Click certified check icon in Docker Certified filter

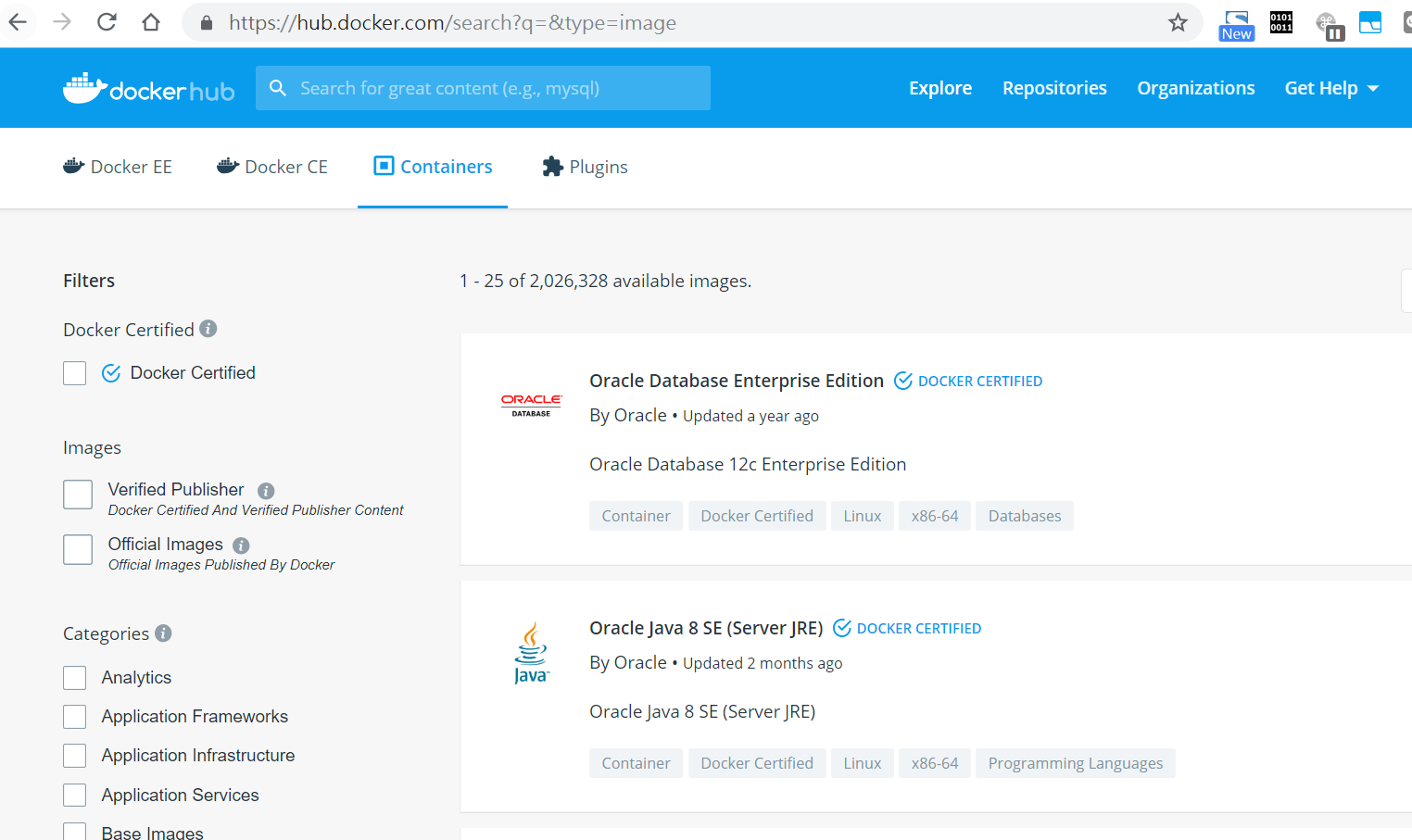(x=111, y=373)
